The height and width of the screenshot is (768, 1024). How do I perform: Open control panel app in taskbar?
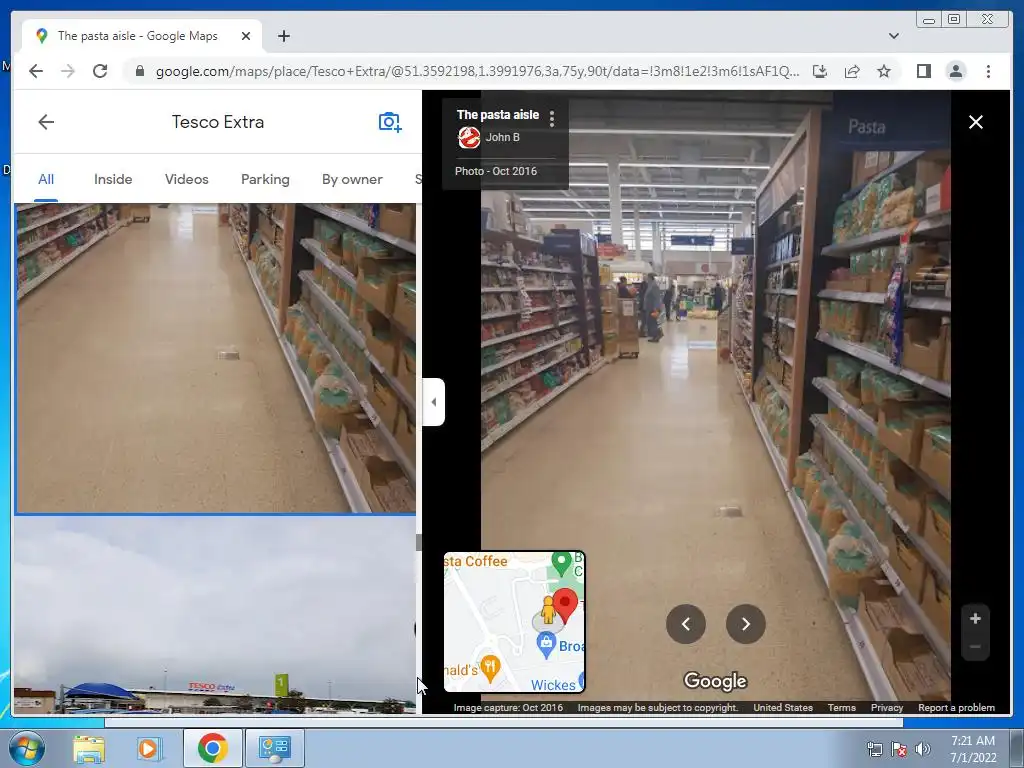click(x=274, y=748)
